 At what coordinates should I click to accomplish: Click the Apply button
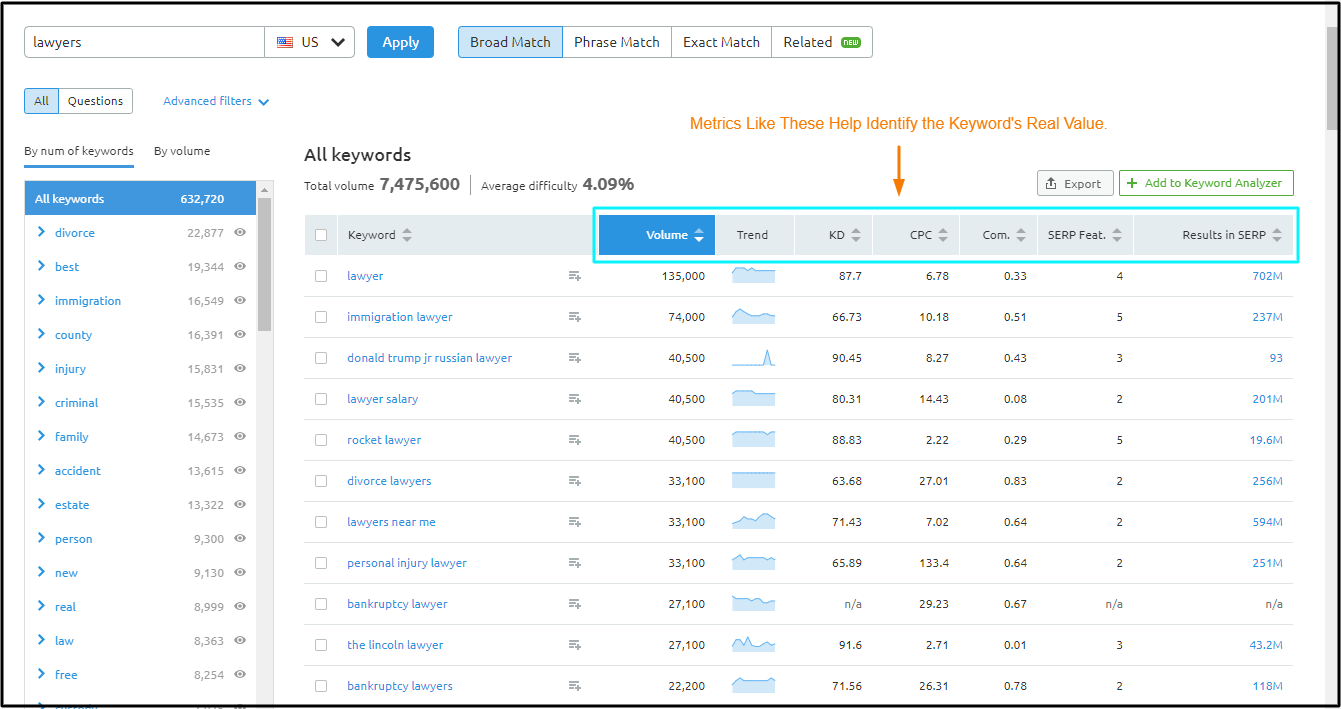point(400,42)
